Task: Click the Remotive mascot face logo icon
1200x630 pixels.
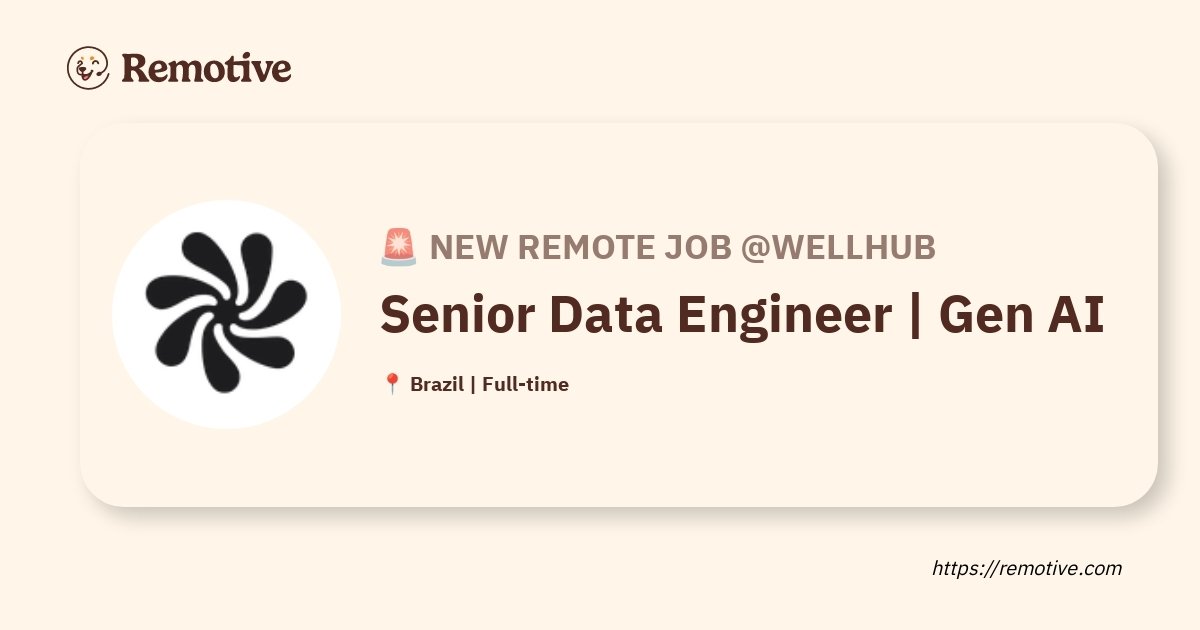Action: pos(88,68)
